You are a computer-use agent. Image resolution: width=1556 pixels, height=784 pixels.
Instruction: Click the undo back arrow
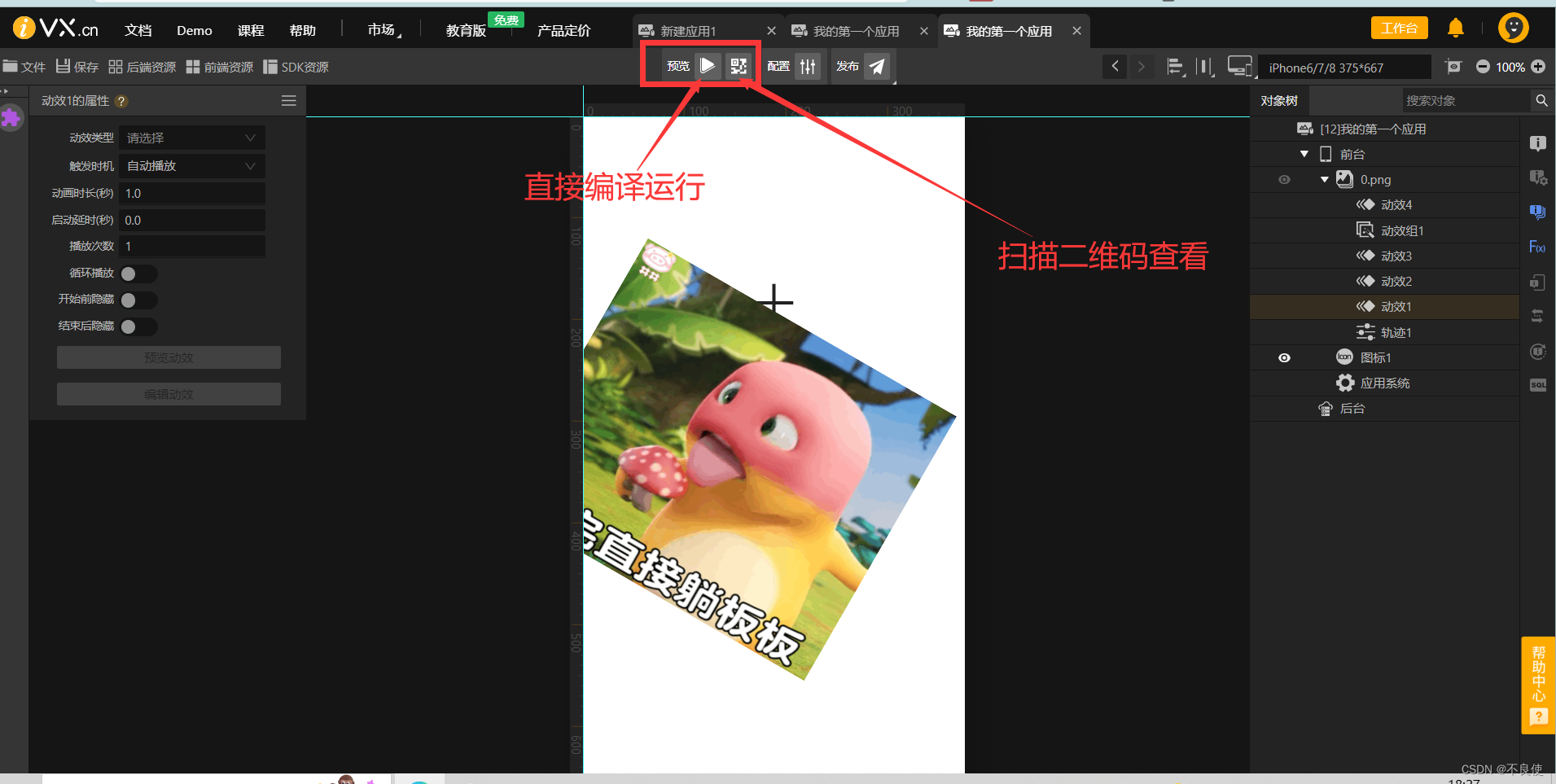pyautogui.click(x=1115, y=66)
